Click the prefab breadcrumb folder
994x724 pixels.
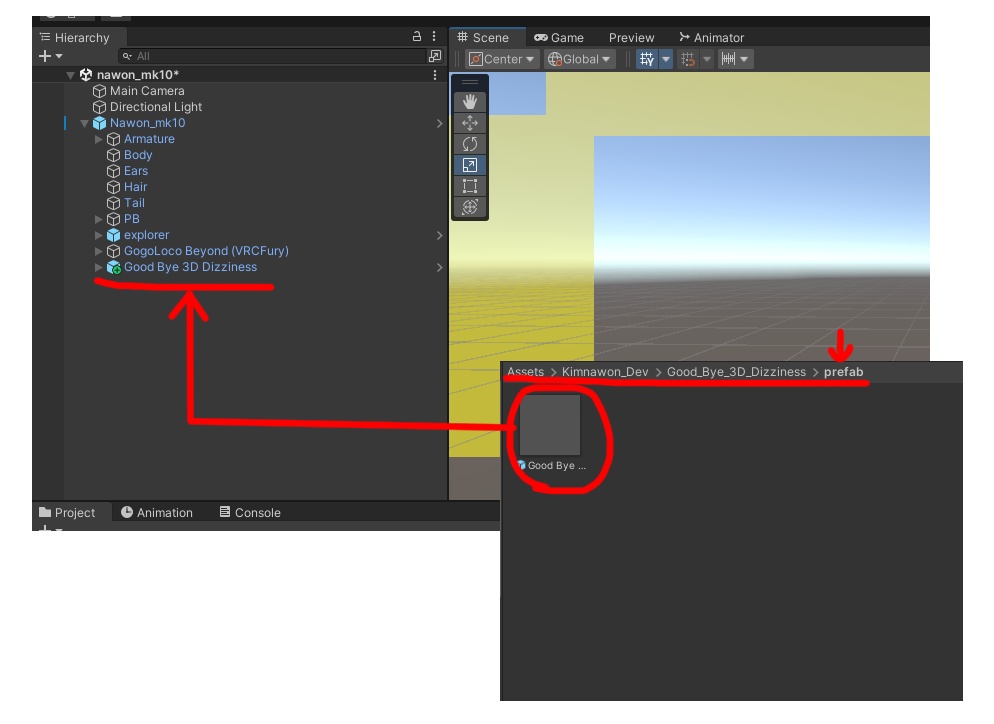[843, 372]
